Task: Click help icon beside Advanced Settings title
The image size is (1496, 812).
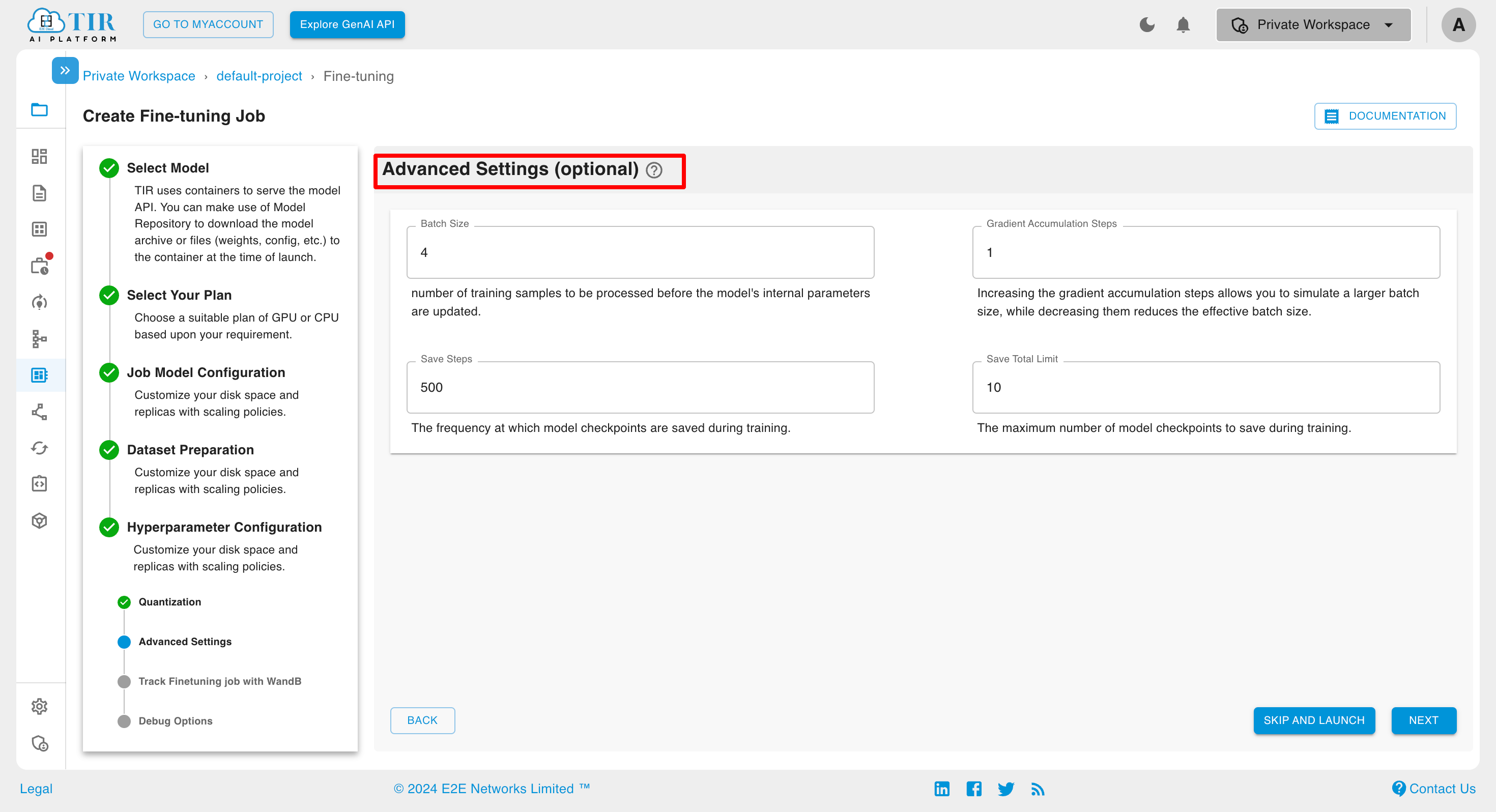Action: pos(654,170)
